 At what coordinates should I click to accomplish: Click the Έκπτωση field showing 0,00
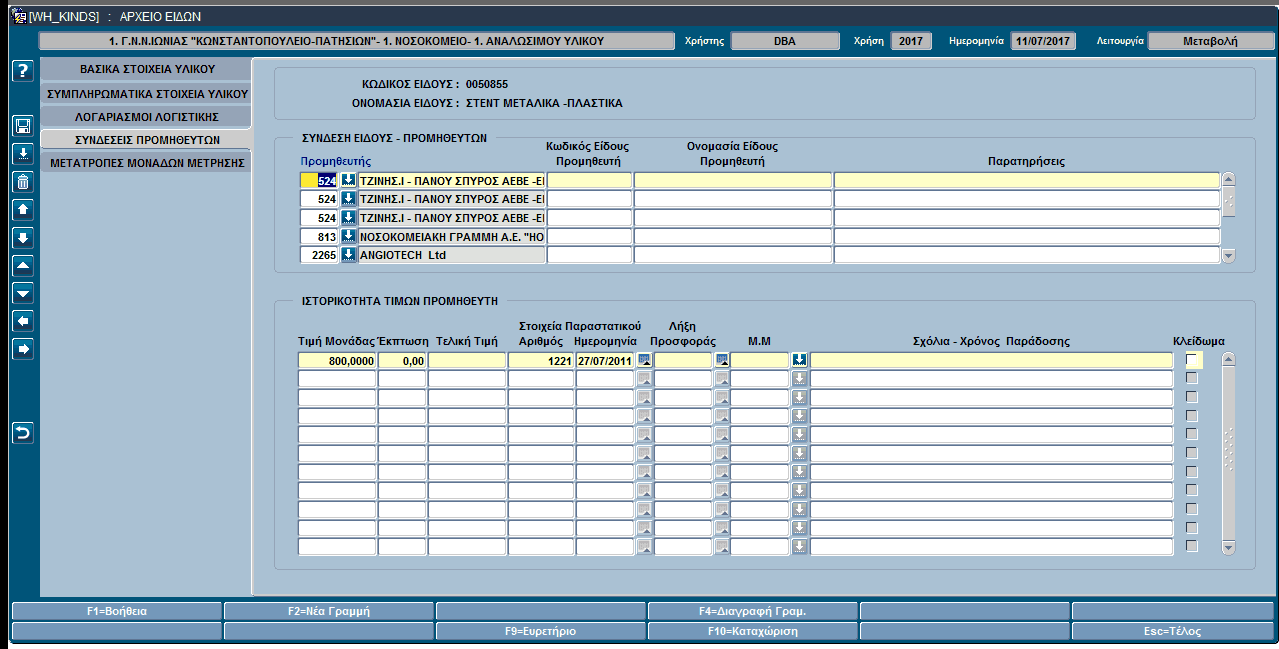point(402,360)
